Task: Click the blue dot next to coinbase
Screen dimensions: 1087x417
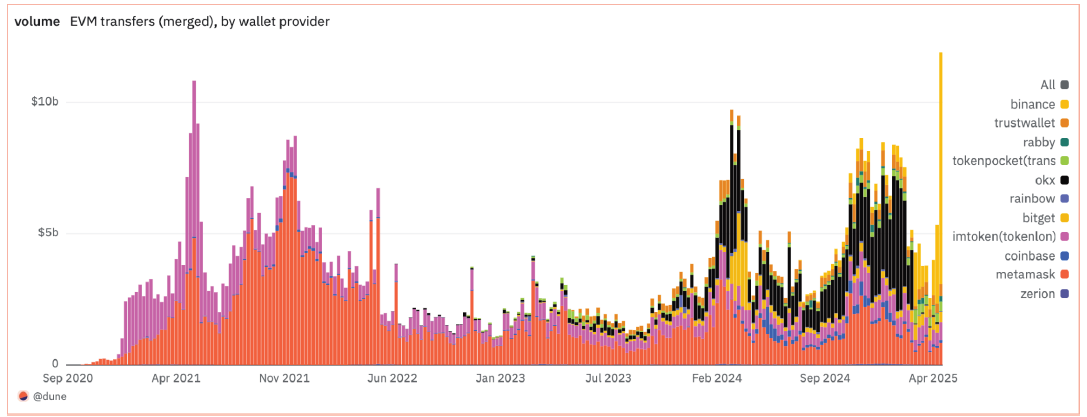Action: click(1064, 256)
